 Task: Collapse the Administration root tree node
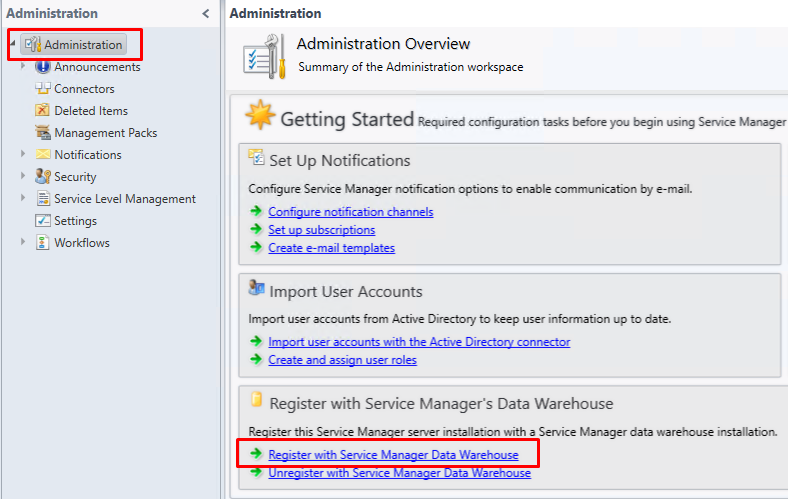point(13,43)
